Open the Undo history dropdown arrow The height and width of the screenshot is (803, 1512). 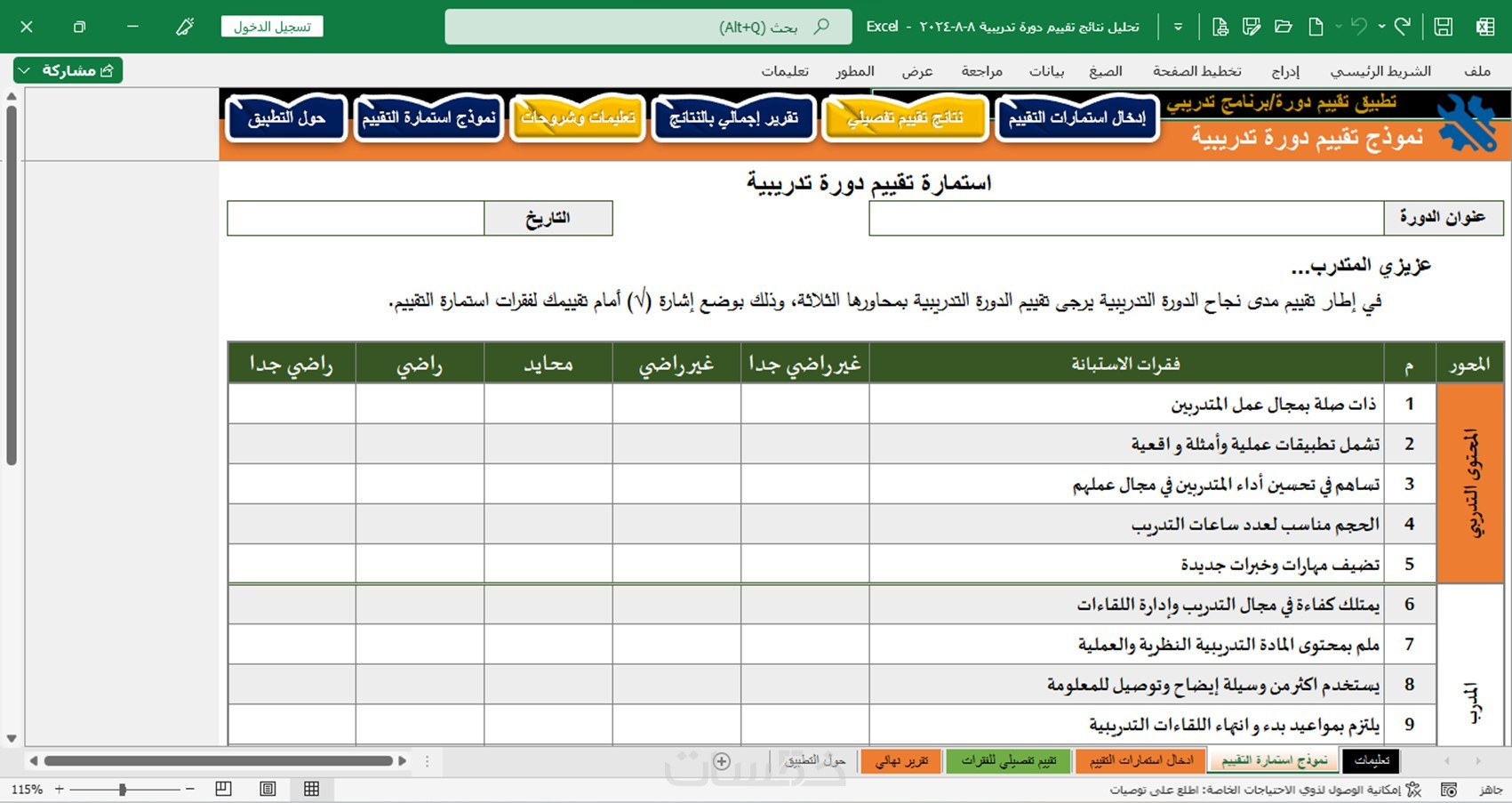click(x=1381, y=27)
